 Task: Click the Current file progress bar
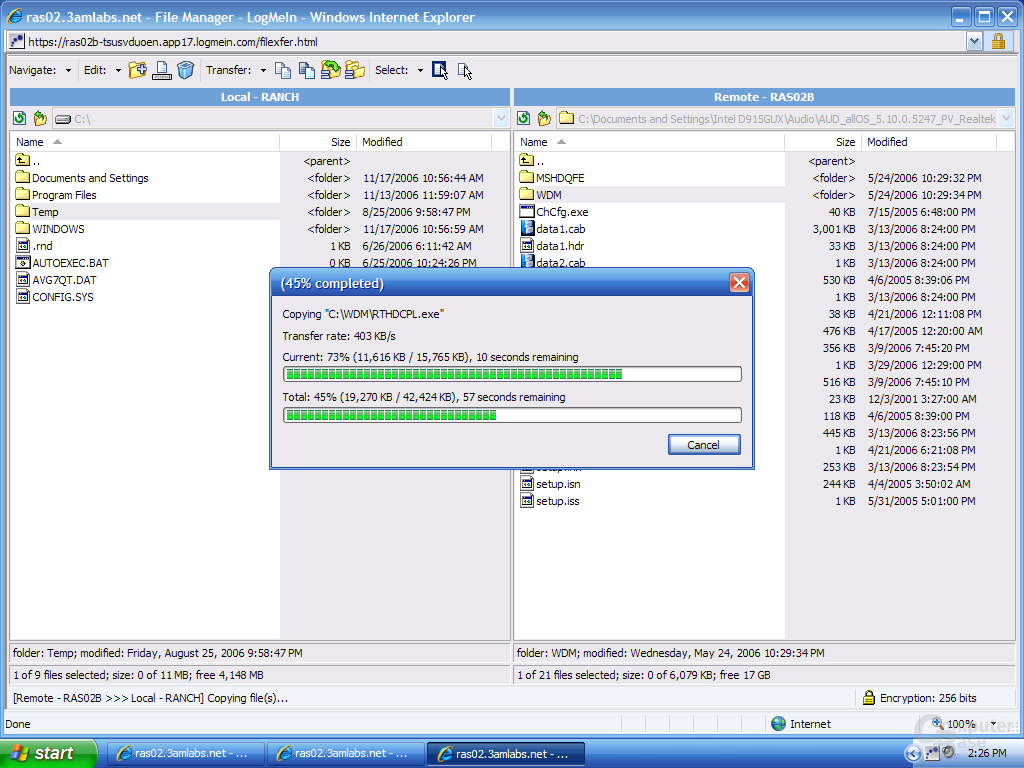pyautogui.click(x=512, y=374)
